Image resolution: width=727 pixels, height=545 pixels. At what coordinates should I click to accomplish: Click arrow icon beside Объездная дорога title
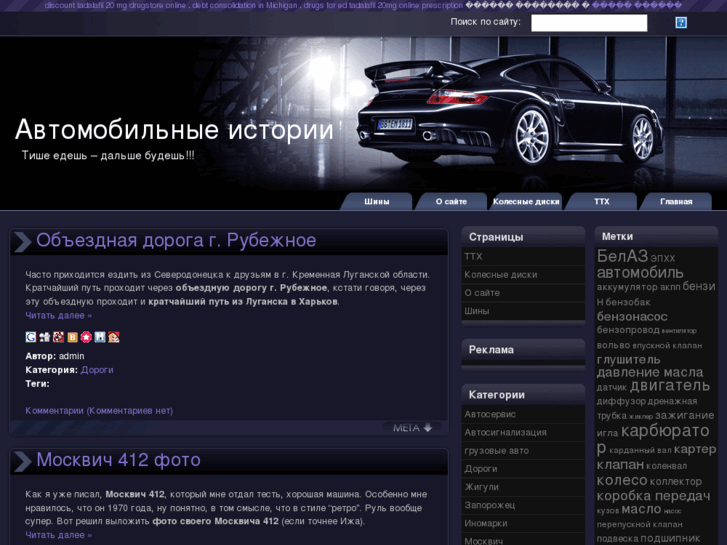point(22,242)
